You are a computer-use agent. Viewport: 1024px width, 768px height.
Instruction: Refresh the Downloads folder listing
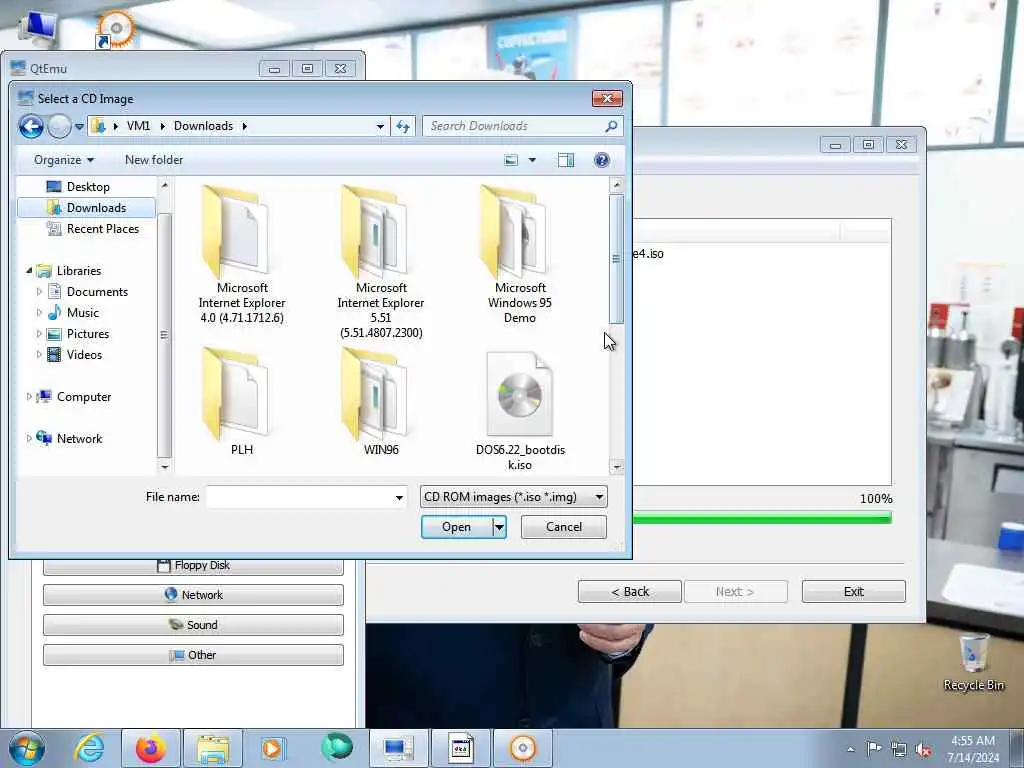click(x=403, y=126)
